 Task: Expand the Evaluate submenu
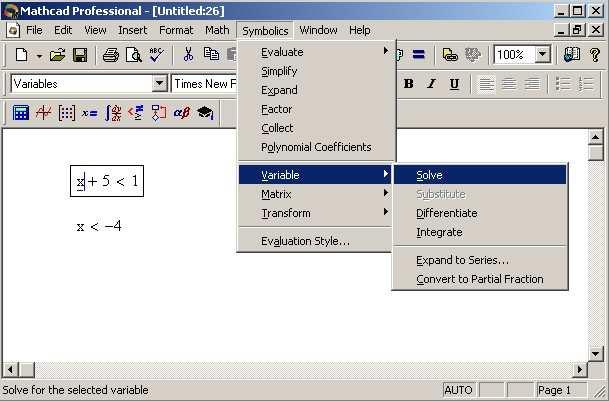316,52
